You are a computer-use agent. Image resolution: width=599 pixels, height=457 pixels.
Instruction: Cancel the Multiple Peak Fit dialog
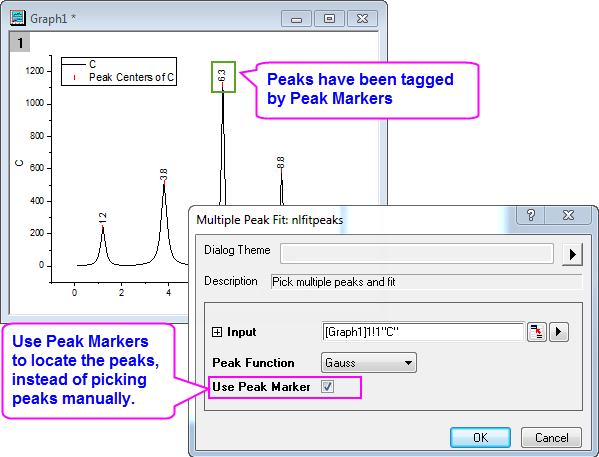pyautogui.click(x=551, y=438)
